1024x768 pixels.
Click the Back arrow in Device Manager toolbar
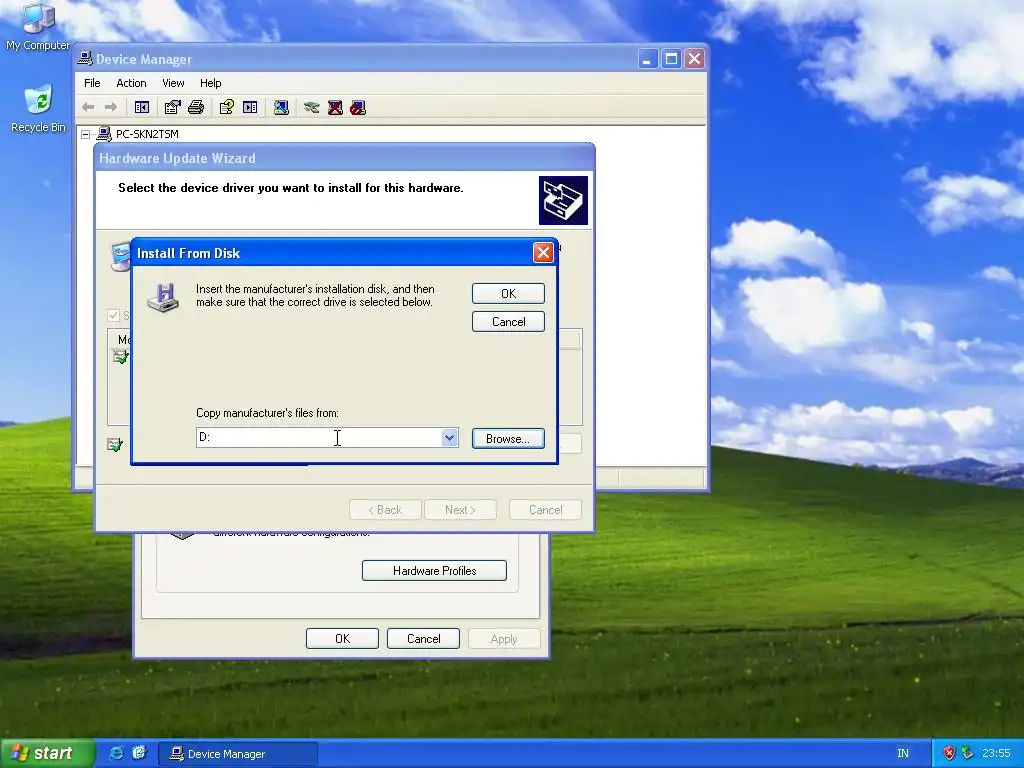click(88, 107)
